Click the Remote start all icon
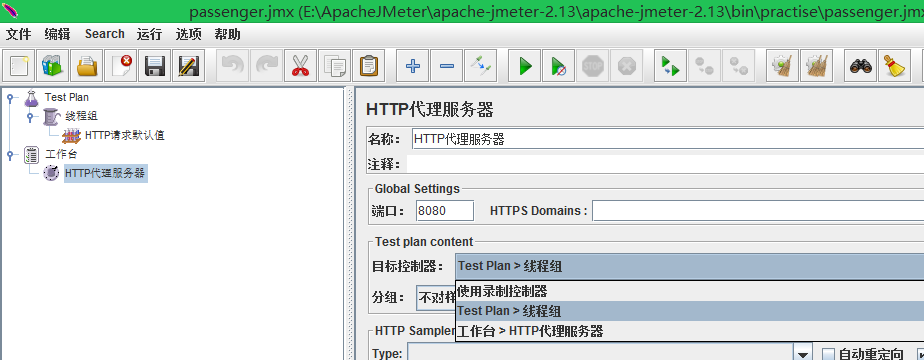 (x=671, y=65)
